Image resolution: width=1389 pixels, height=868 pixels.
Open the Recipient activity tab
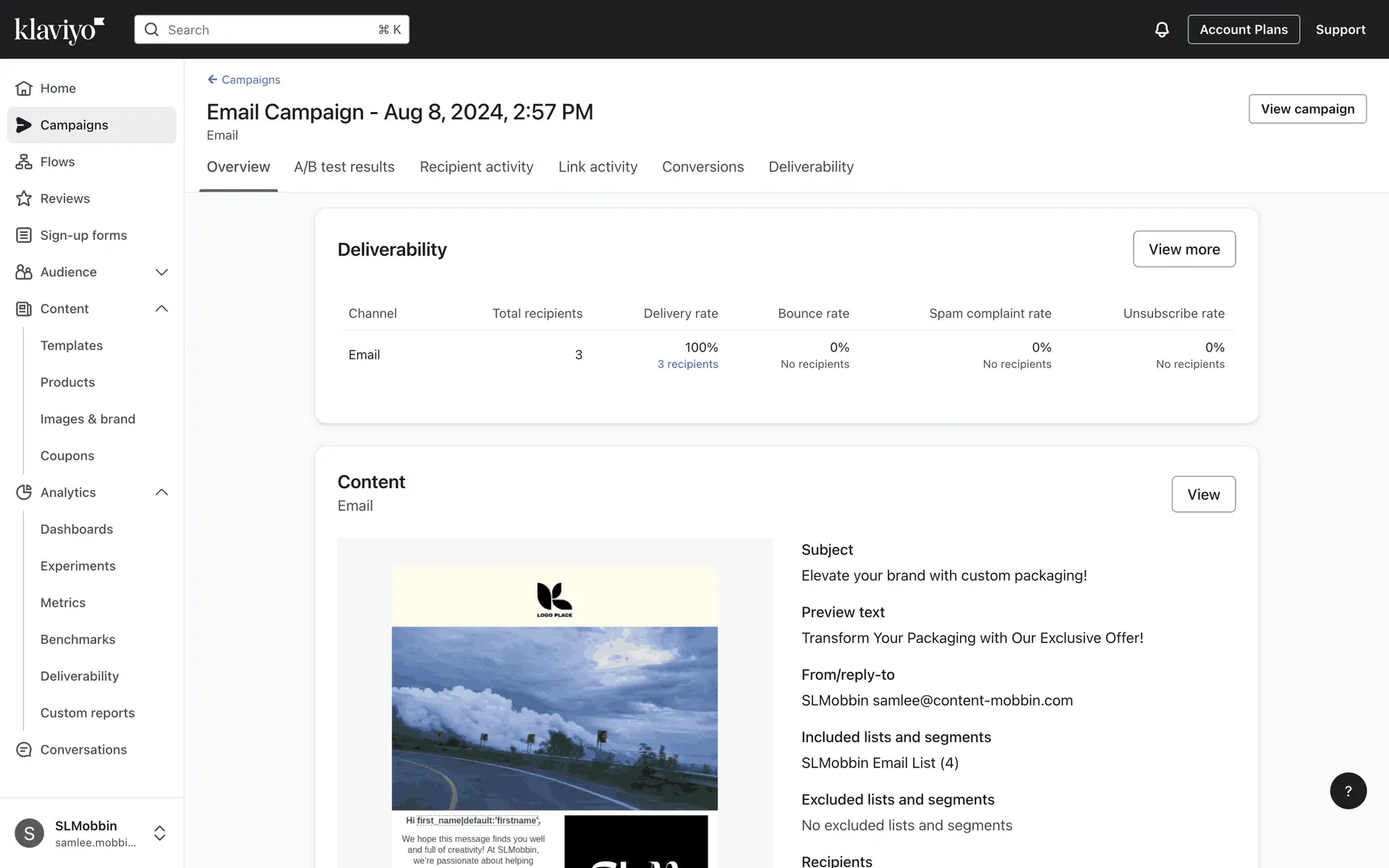click(476, 167)
